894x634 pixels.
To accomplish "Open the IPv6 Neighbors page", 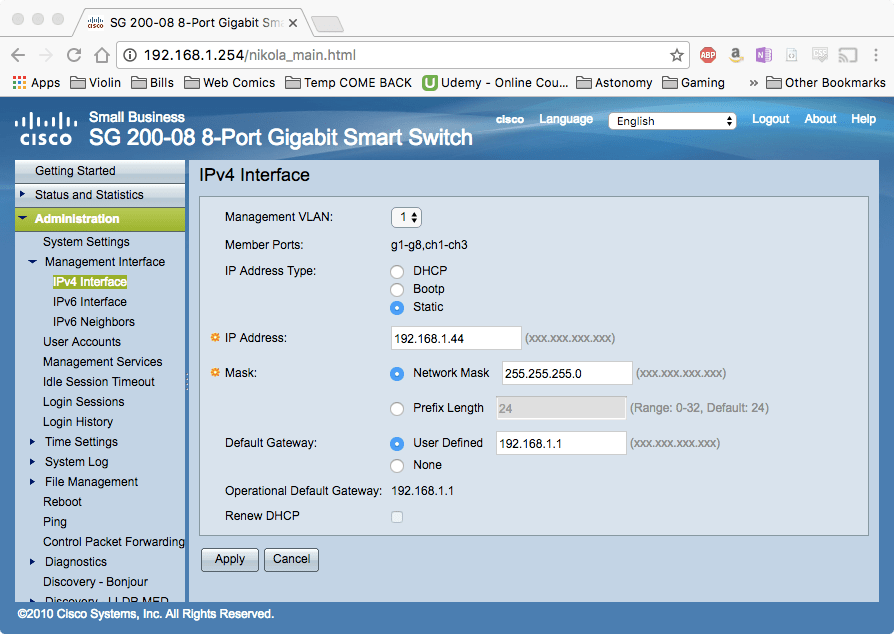I will (94, 322).
